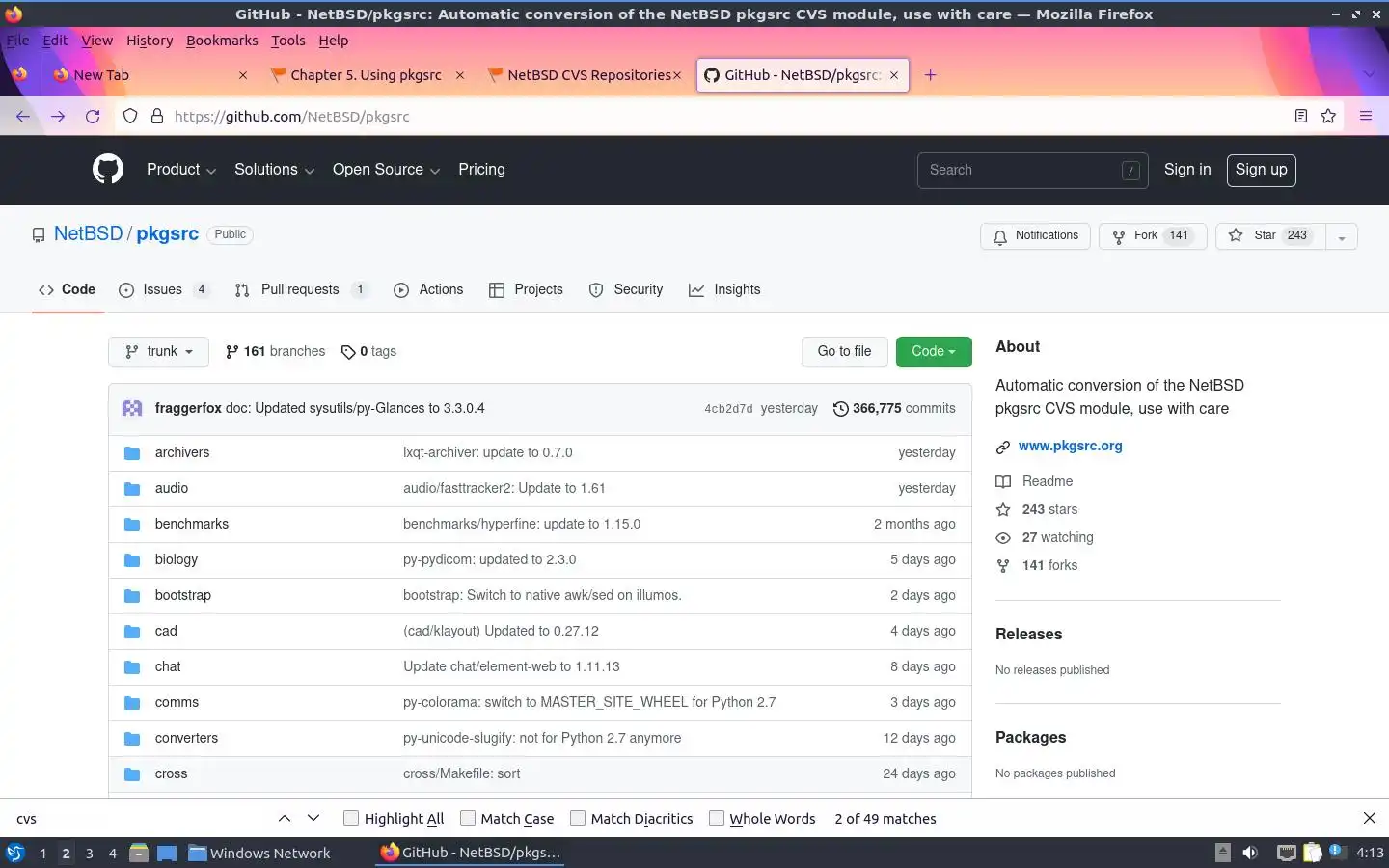
Task: Open file manager icon in taskbar
Action: (x=139, y=853)
